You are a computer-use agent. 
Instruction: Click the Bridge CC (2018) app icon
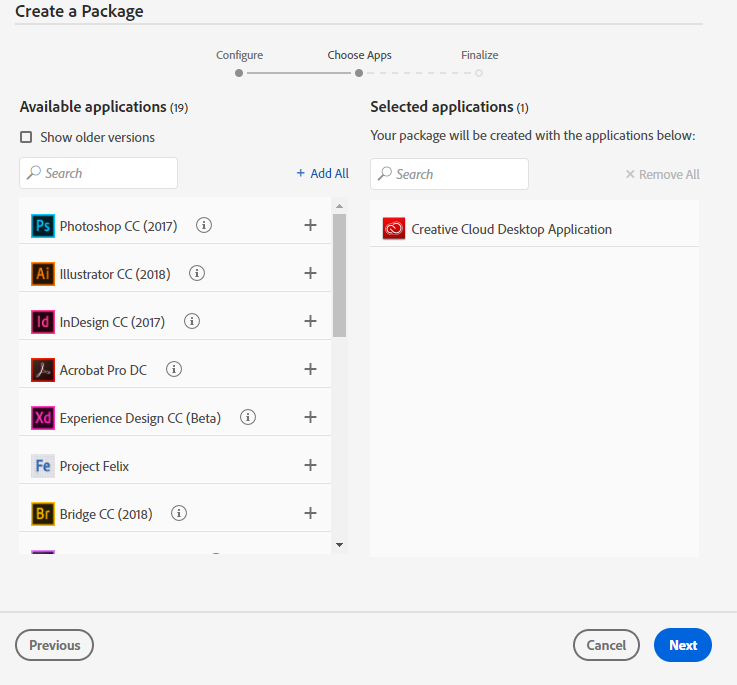click(43, 514)
